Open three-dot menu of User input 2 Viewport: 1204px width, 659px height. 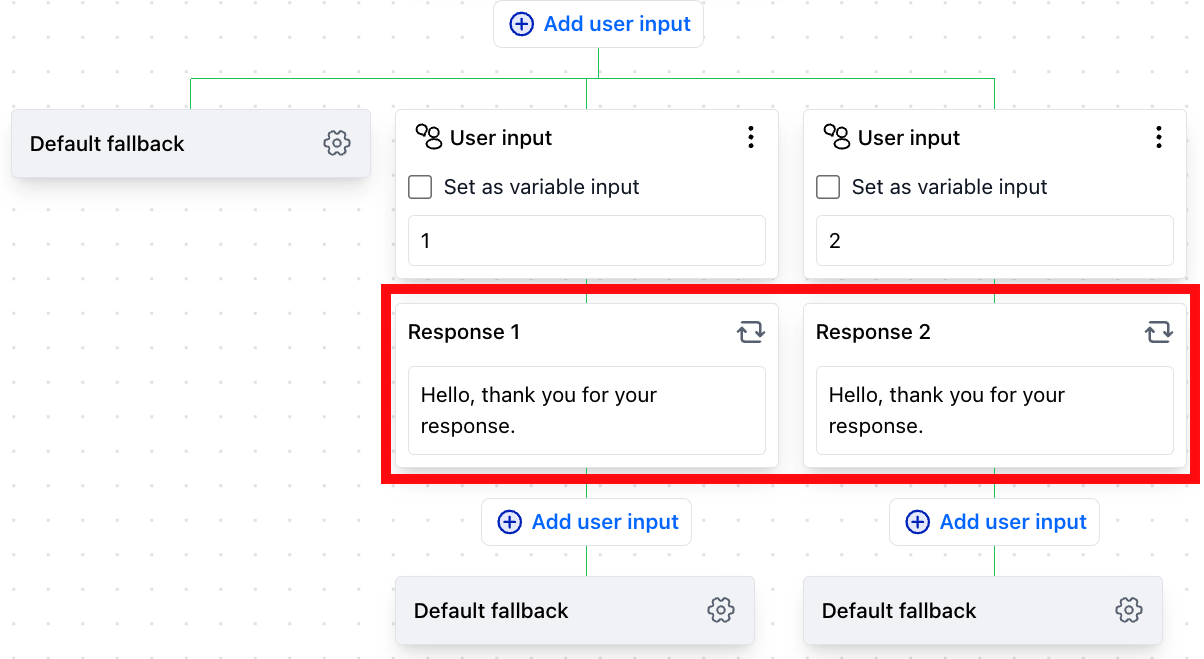pyautogui.click(x=1159, y=137)
